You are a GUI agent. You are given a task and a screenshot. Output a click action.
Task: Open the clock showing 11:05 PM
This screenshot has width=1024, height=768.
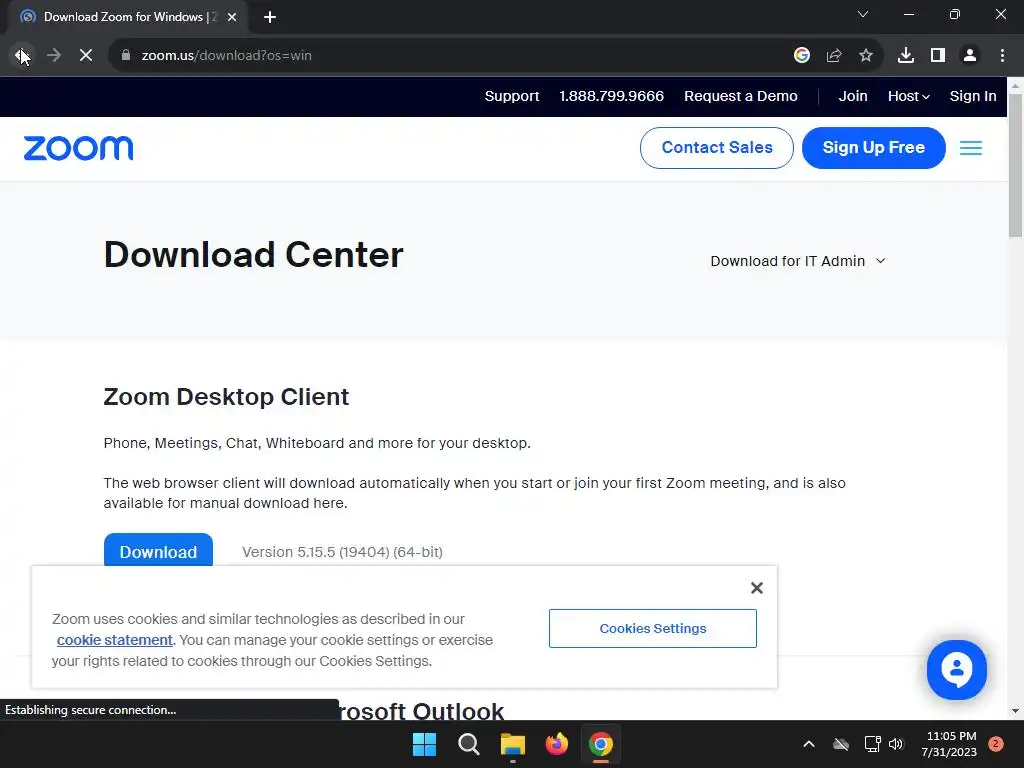[x=949, y=744]
